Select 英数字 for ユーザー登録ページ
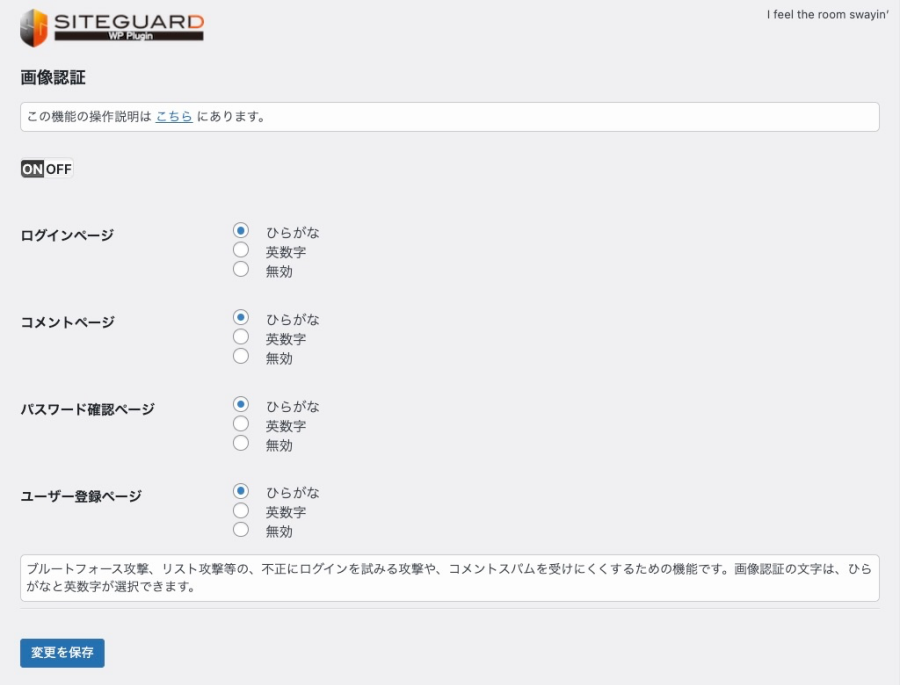 click(240, 510)
